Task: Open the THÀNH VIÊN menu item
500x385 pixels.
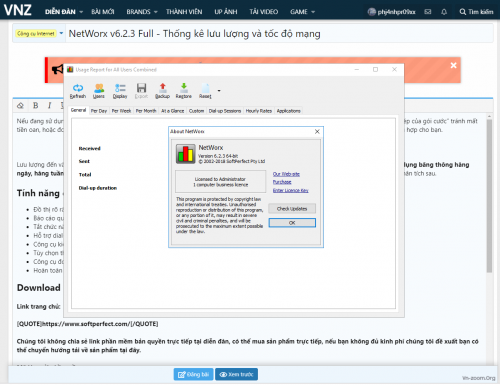Action: pos(184,12)
